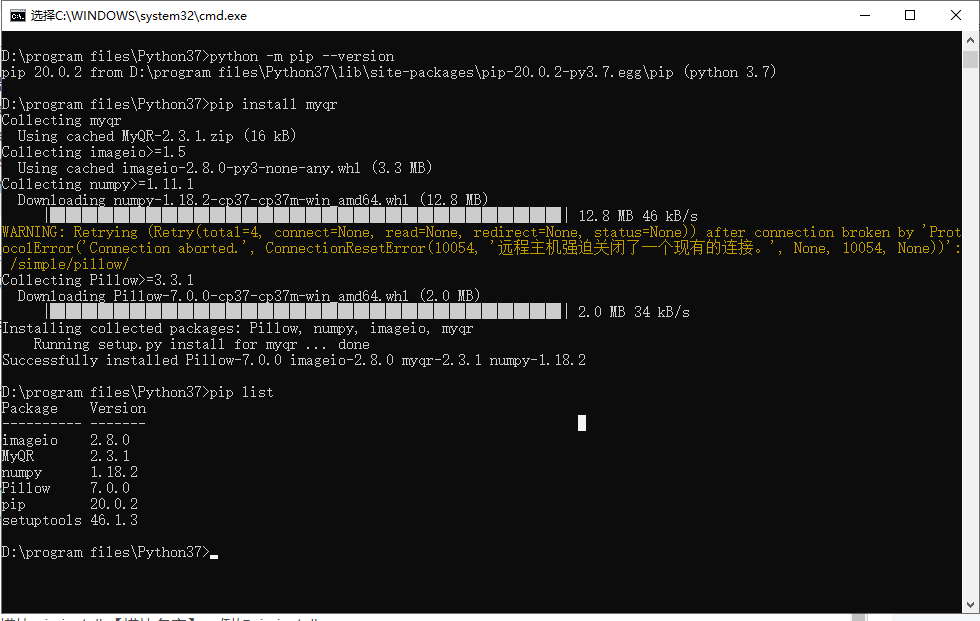Click the window title text cmd.exe
This screenshot has height=621, width=980.
139,16
